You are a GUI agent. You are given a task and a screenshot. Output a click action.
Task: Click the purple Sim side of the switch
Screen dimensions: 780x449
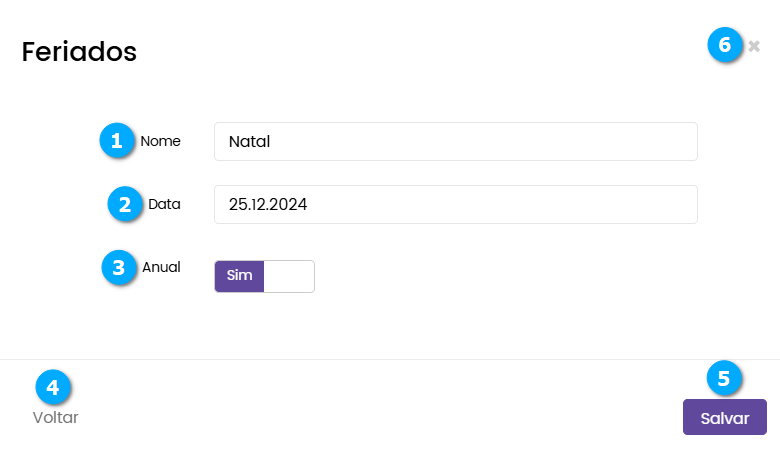240,276
